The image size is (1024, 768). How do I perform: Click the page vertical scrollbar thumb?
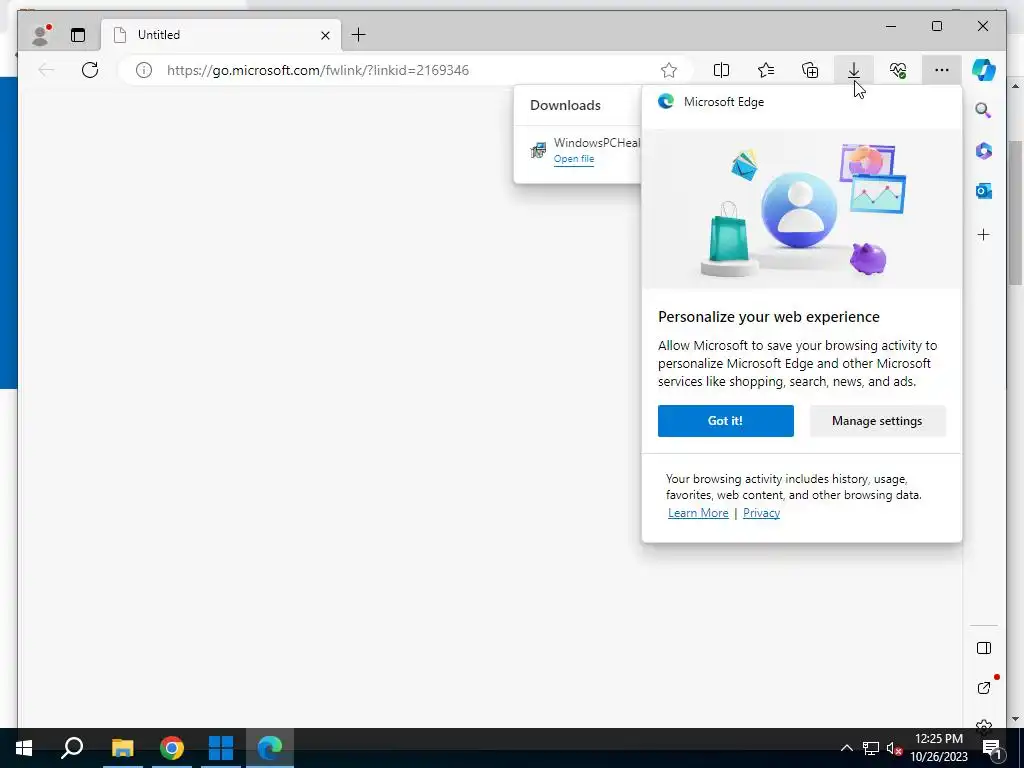(1015, 212)
